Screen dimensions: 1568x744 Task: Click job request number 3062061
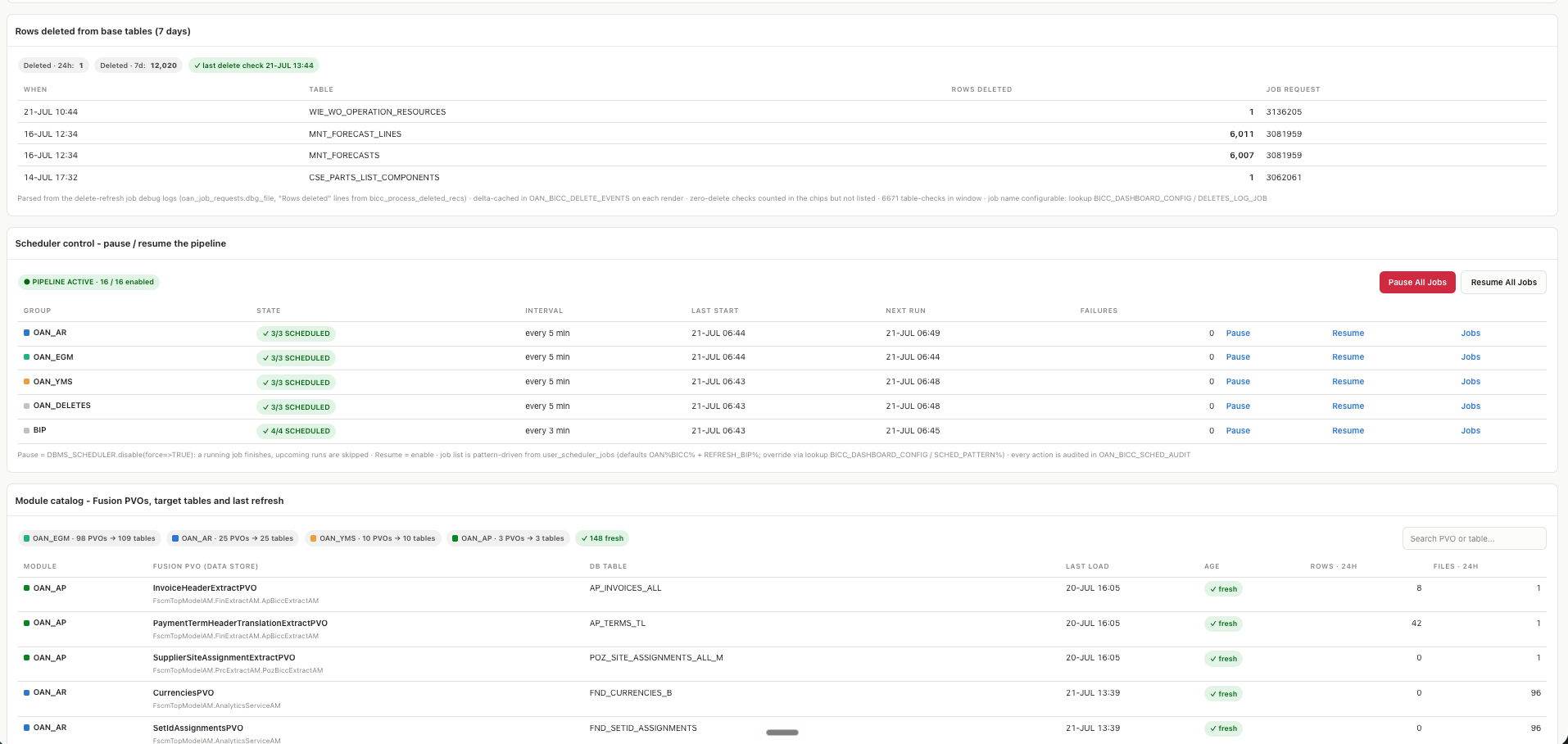click(1284, 178)
